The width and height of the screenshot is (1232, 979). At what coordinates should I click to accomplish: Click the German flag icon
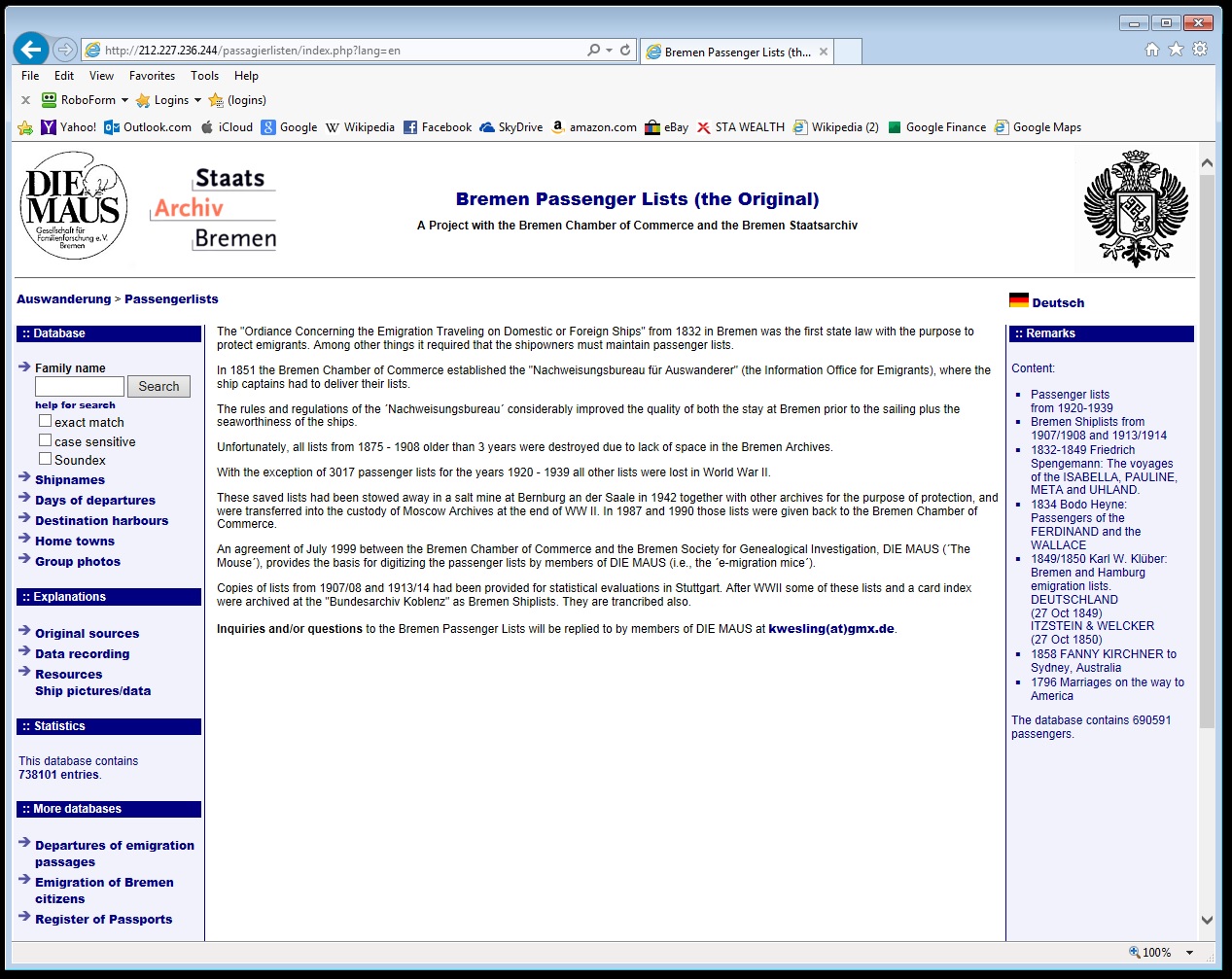click(x=1018, y=300)
